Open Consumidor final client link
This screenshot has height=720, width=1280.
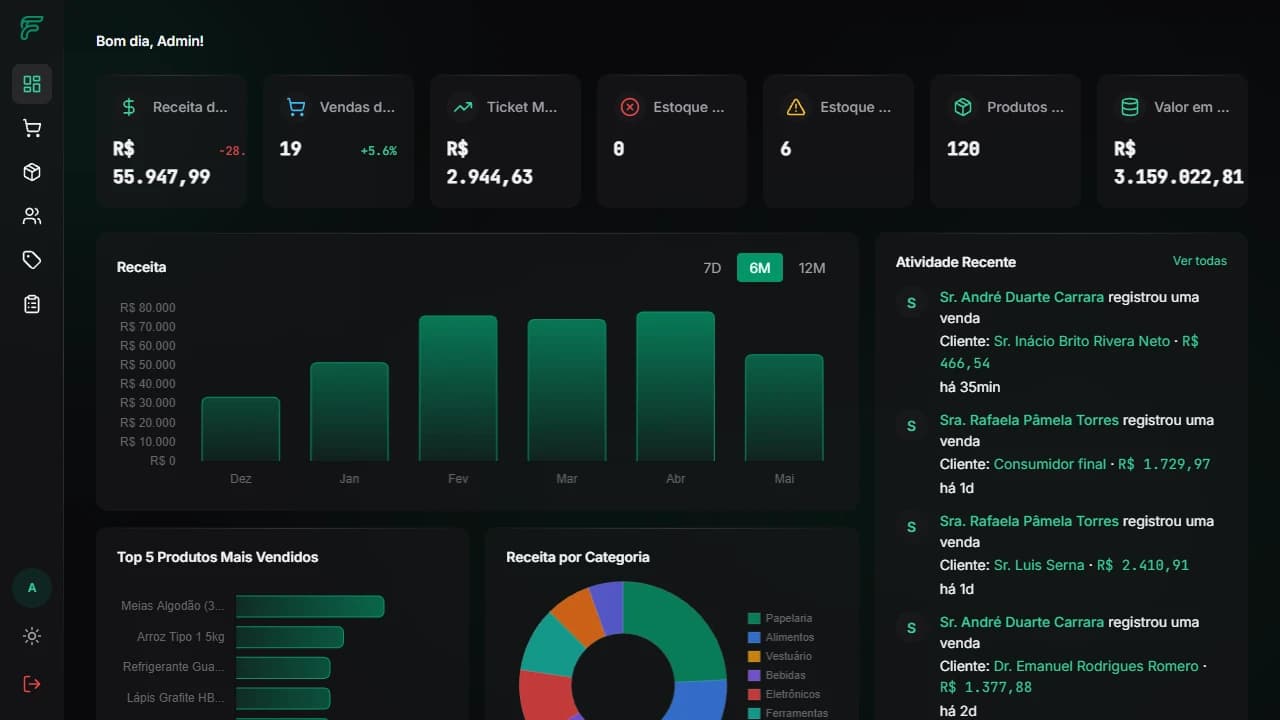click(1050, 464)
